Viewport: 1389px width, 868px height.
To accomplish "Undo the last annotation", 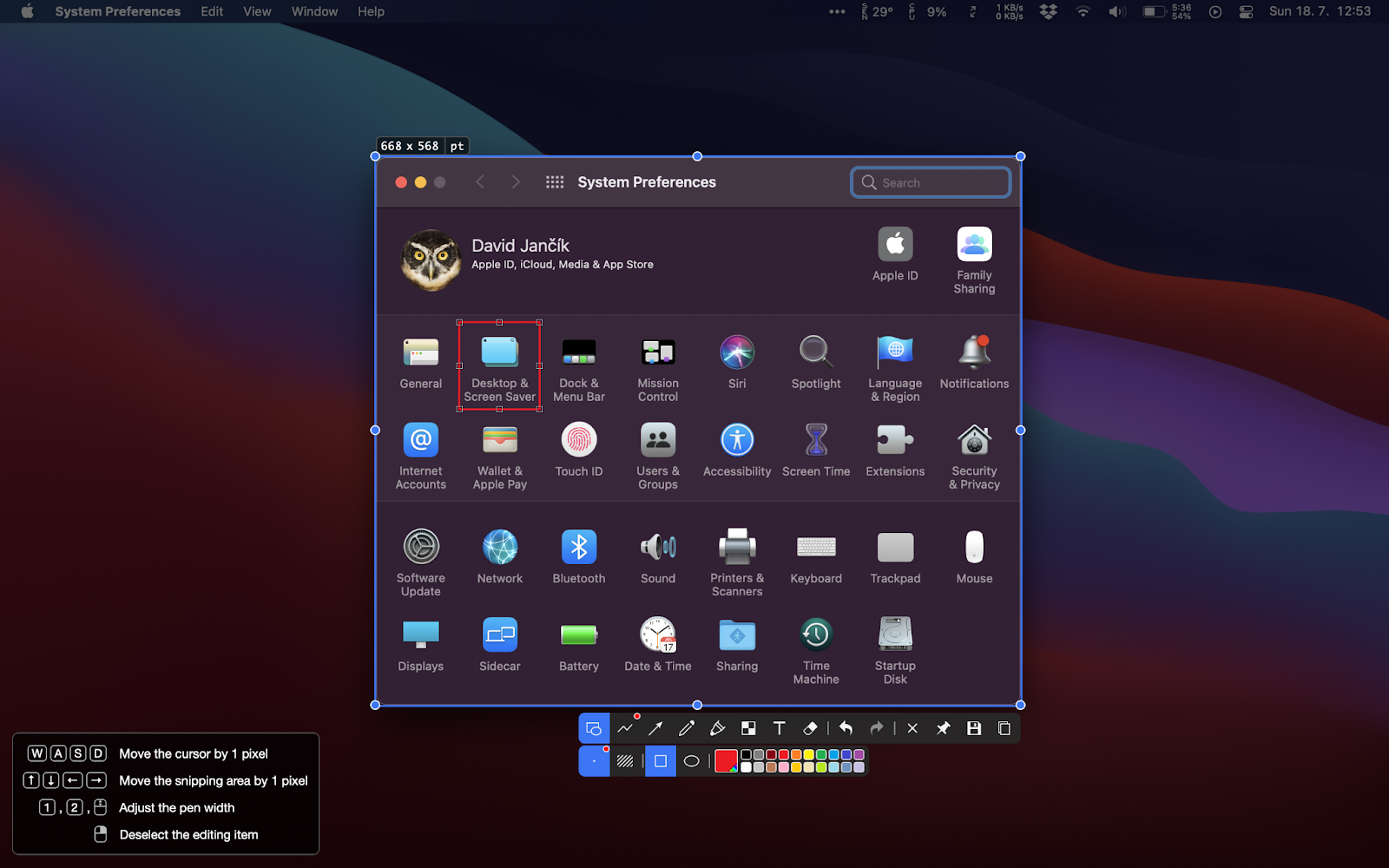I will coord(846,728).
